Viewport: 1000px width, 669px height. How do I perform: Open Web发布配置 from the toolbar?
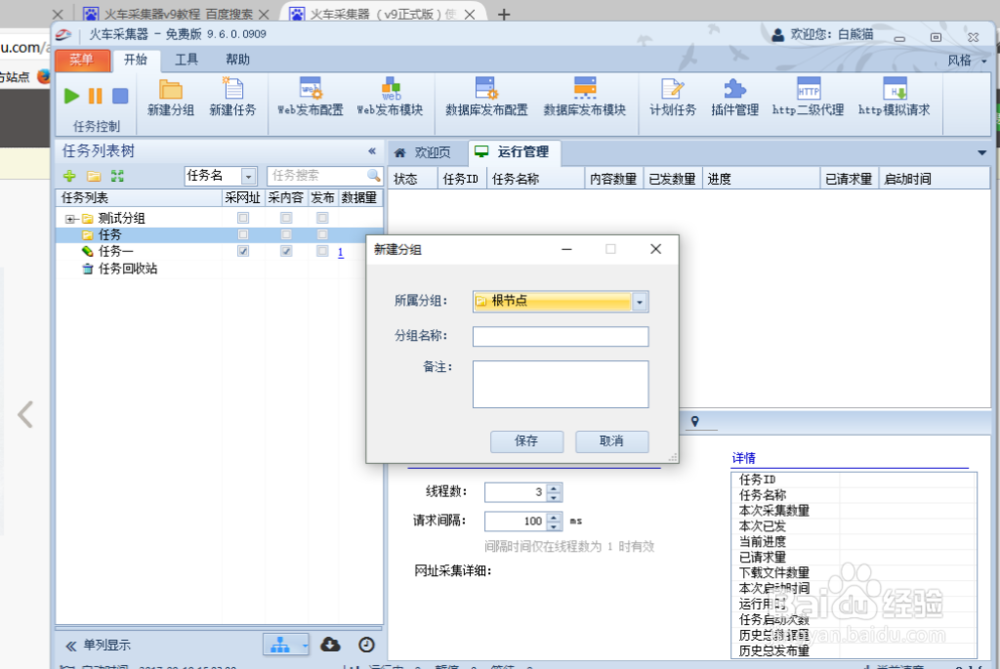tap(310, 97)
